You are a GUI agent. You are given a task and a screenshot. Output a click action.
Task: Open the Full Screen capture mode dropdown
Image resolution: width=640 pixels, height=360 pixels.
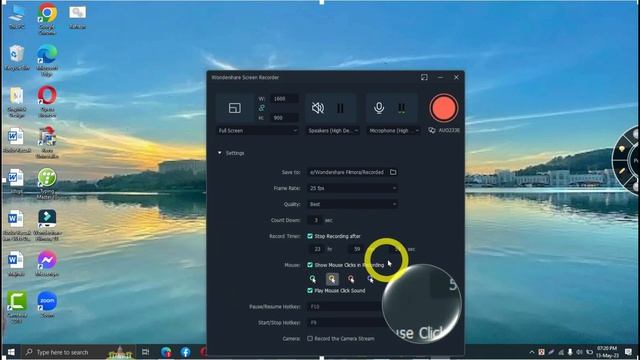258,131
